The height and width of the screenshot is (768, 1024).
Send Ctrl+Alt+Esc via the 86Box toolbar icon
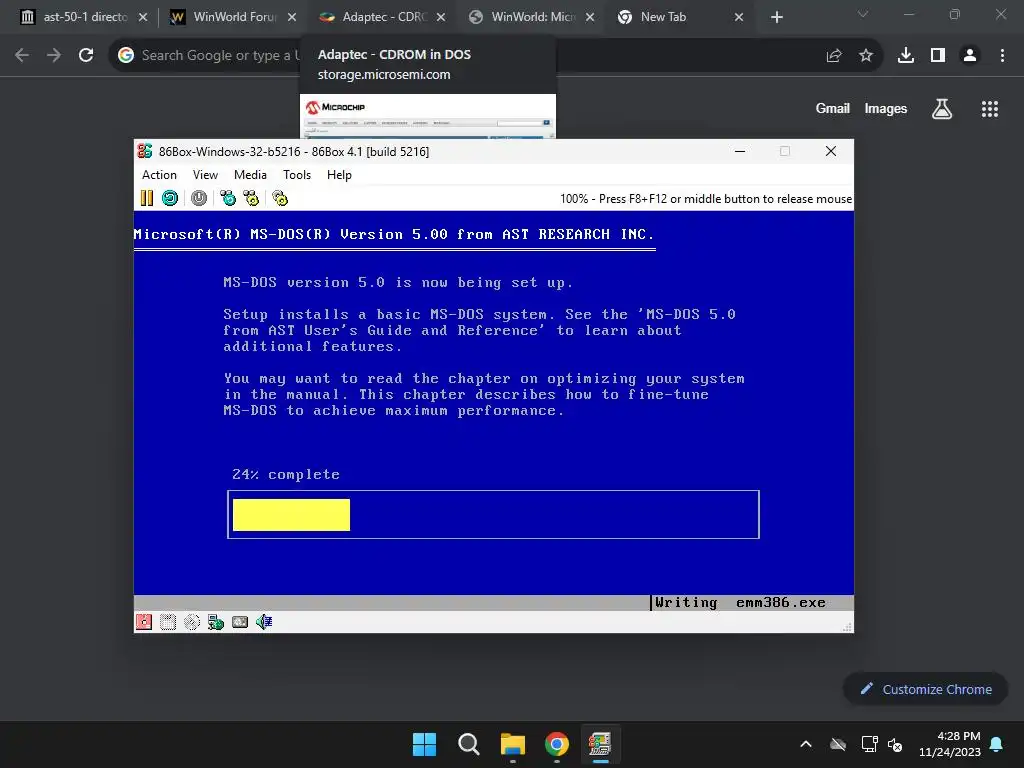click(251, 198)
